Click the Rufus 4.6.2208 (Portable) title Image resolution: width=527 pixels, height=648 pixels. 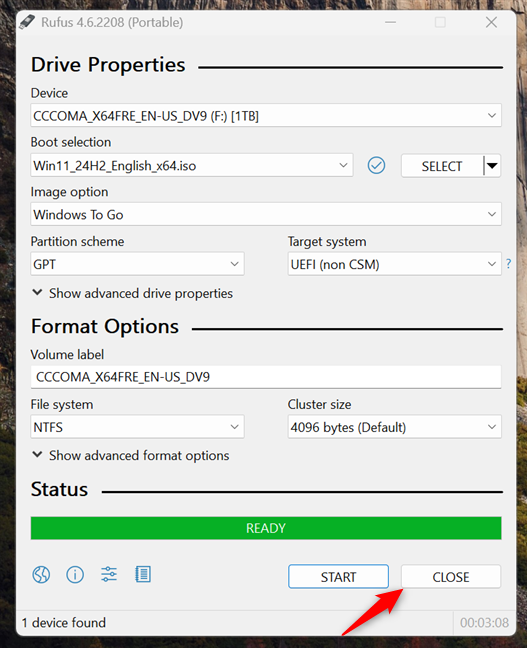[x=112, y=22]
